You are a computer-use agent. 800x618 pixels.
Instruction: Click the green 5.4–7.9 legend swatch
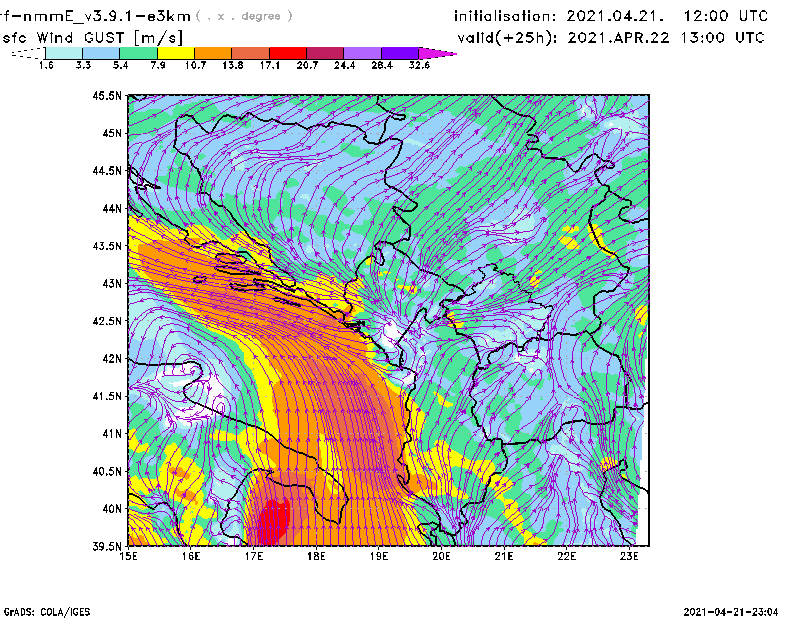click(x=138, y=53)
